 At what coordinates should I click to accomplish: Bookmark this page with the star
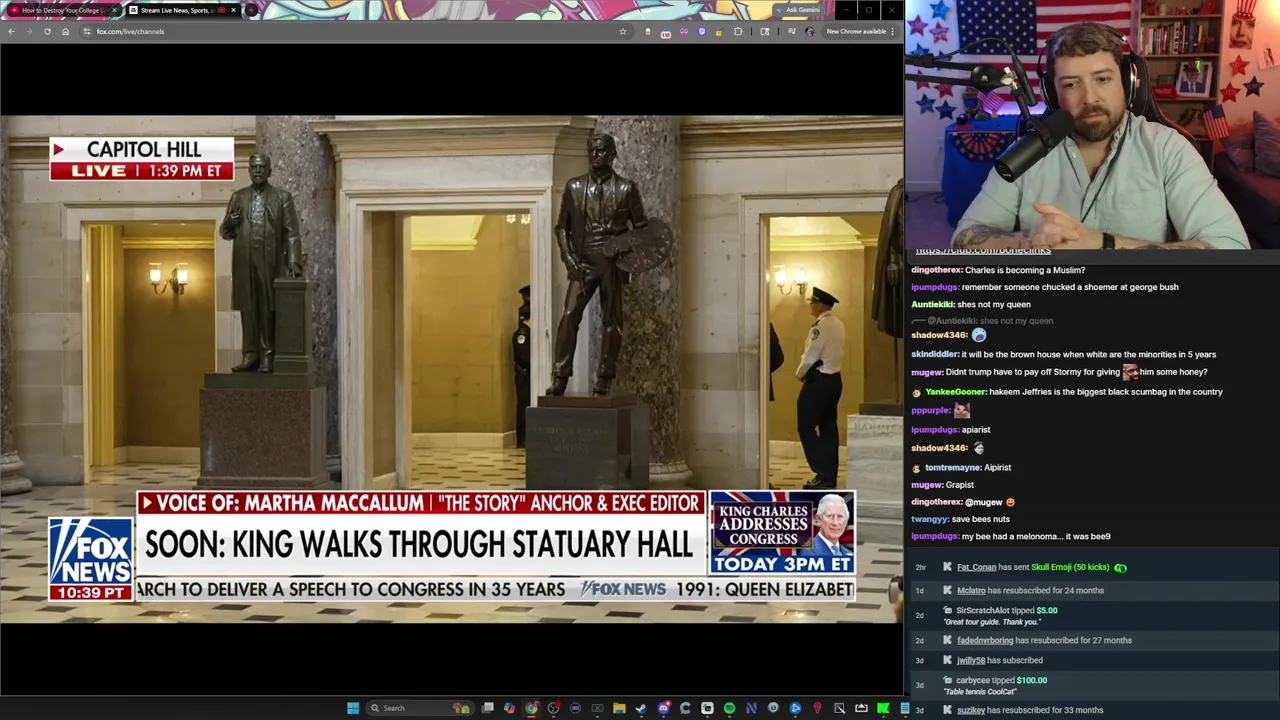622,31
